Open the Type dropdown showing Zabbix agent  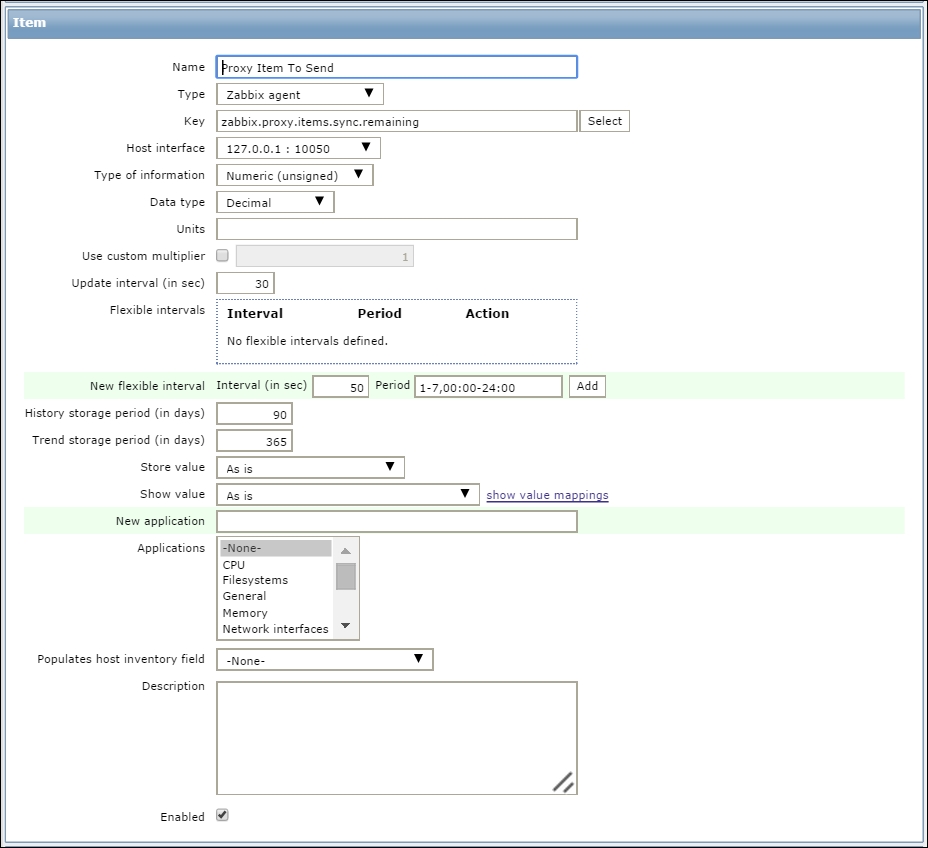tap(300, 94)
